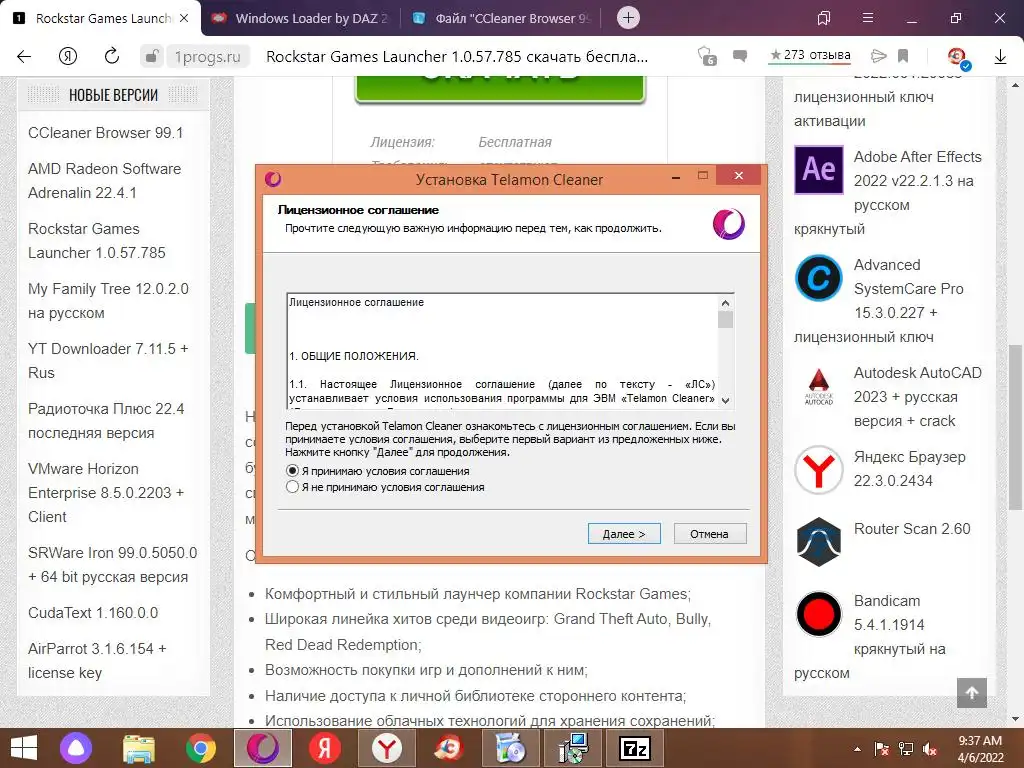This screenshot has width=1024, height=768.
Task: Open the purple Alice assistant taskbar icon
Action: (76, 748)
